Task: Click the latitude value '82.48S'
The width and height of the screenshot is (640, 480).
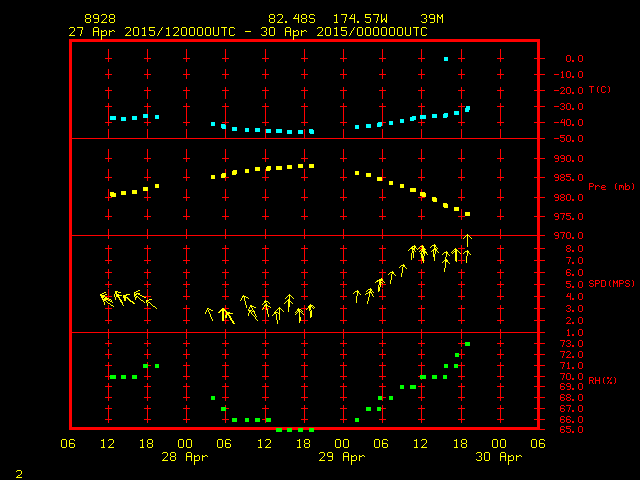Action: click(292, 19)
